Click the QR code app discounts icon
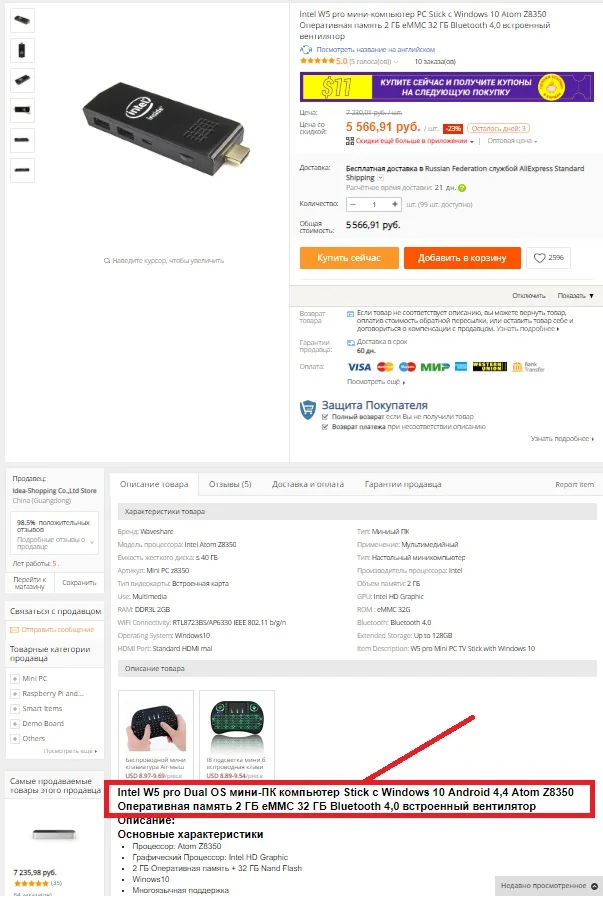Screen dimensions: 603x898 pyautogui.click(x=350, y=141)
